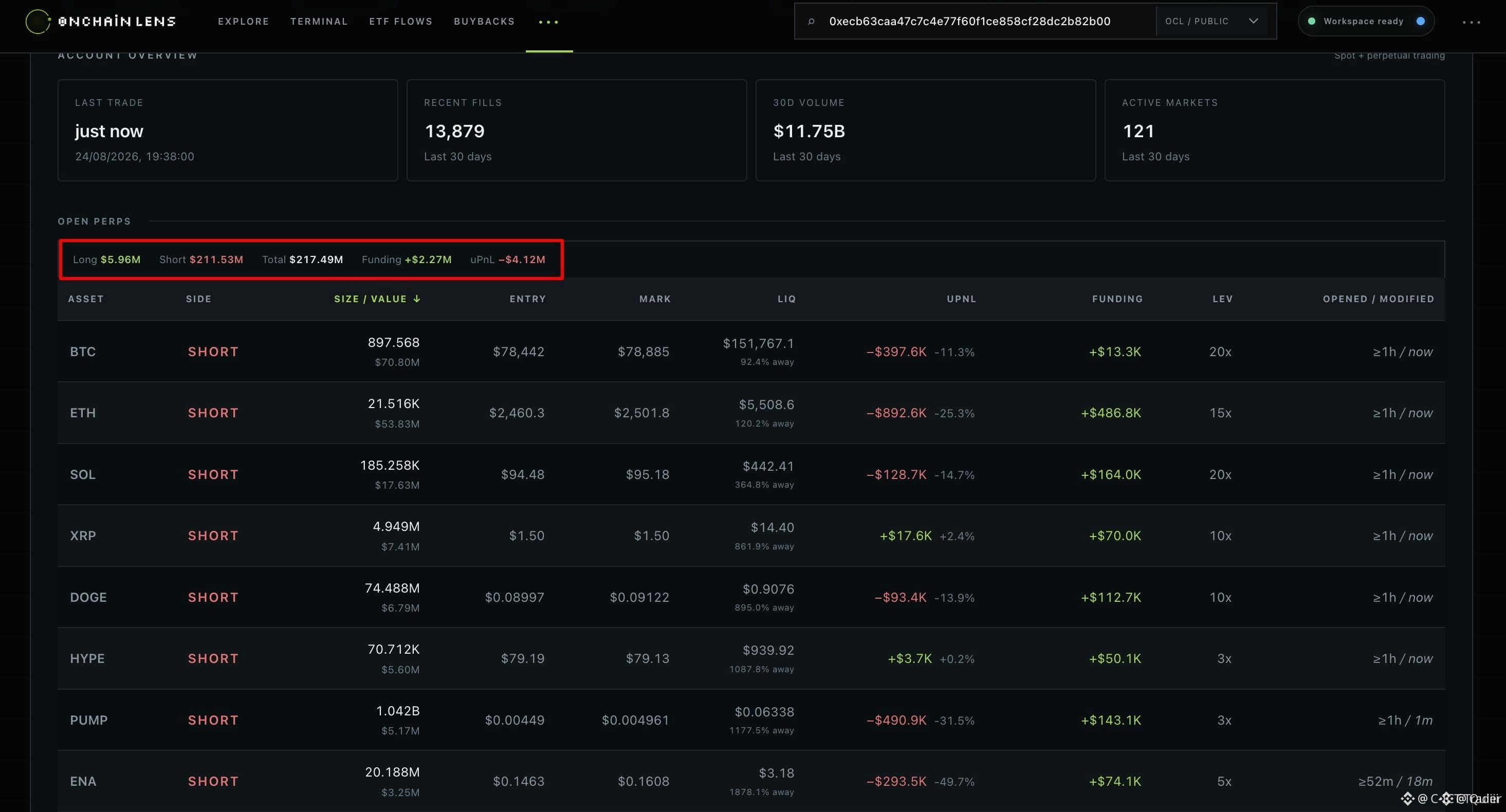Viewport: 1506px width, 812px height.
Task: Sort by the Asset column header
Action: coord(86,299)
